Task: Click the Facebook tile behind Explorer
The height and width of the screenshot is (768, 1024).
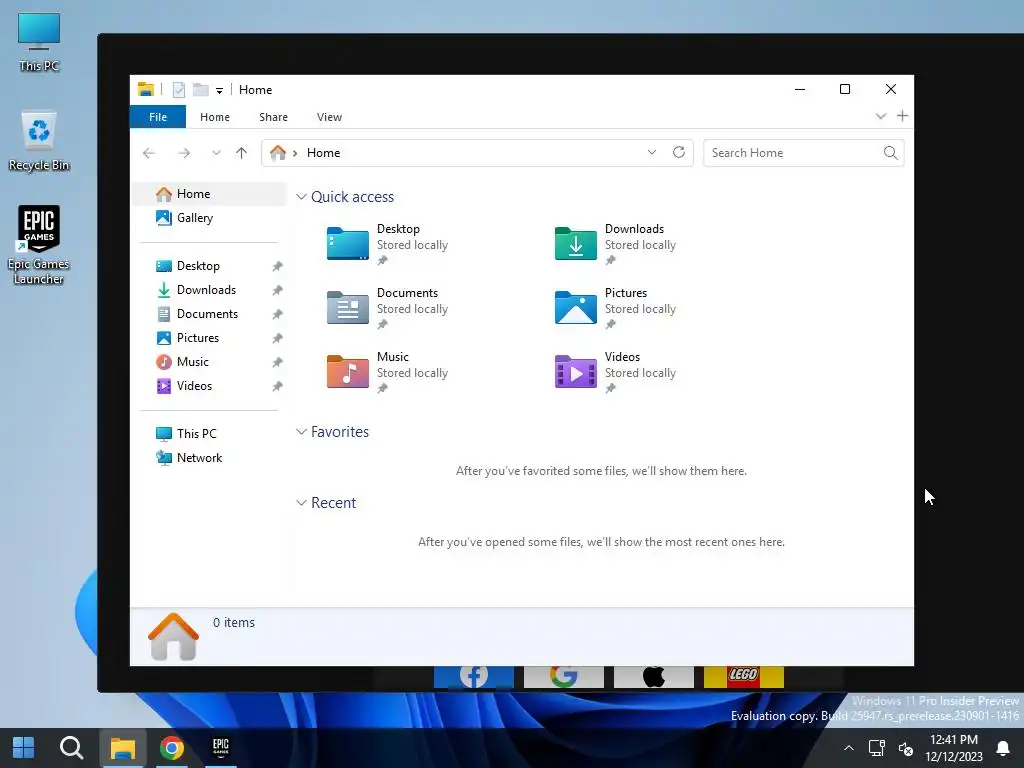Action: tap(473, 677)
